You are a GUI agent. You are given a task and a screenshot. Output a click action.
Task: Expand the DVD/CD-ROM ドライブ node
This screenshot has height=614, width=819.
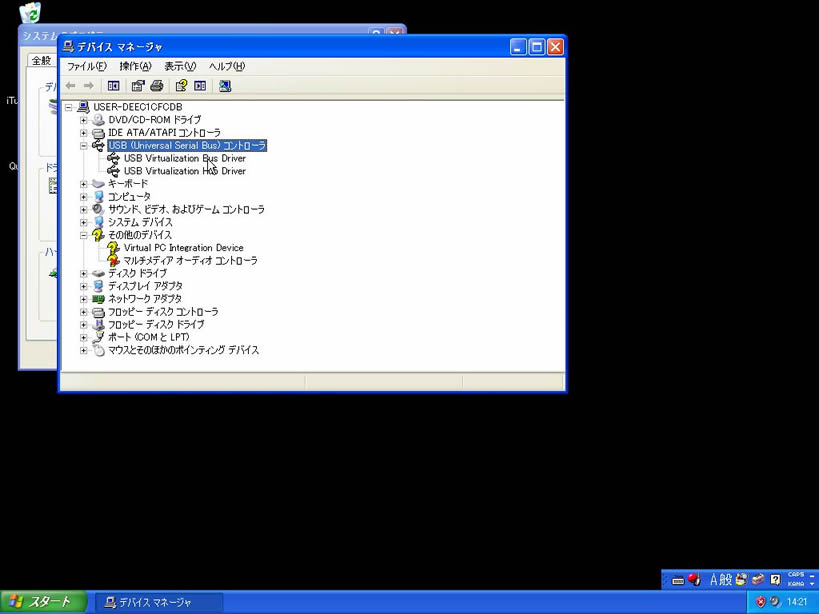point(84,120)
